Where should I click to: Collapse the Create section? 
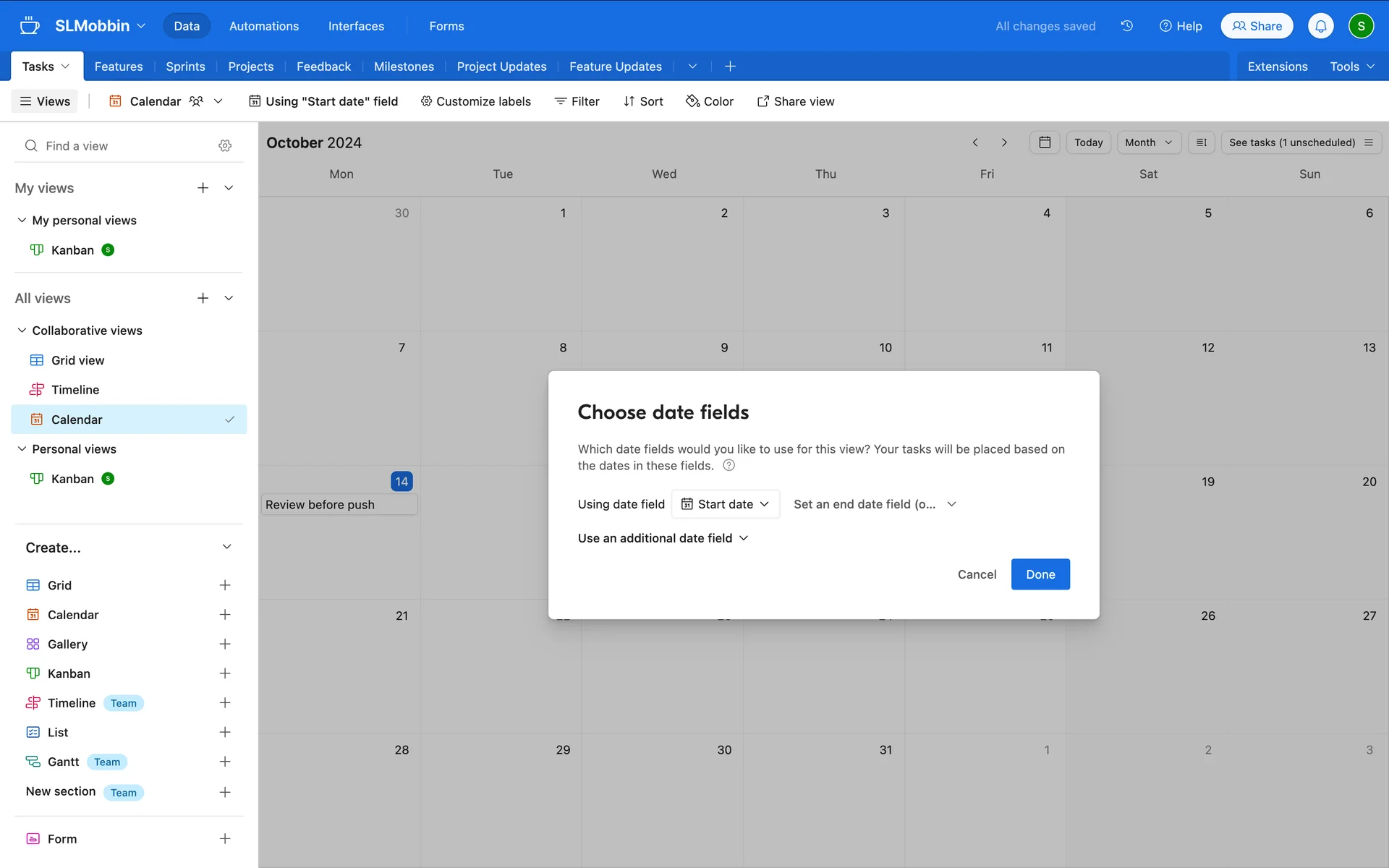[x=226, y=548]
